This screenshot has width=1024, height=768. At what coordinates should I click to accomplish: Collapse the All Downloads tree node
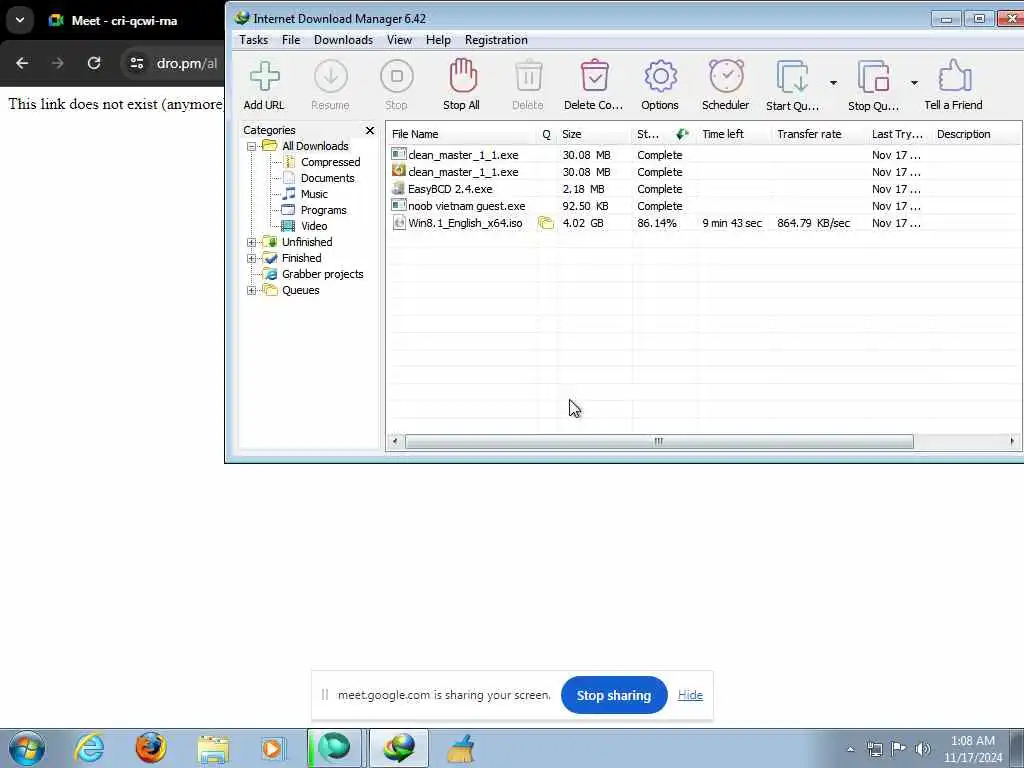[x=251, y=146]
